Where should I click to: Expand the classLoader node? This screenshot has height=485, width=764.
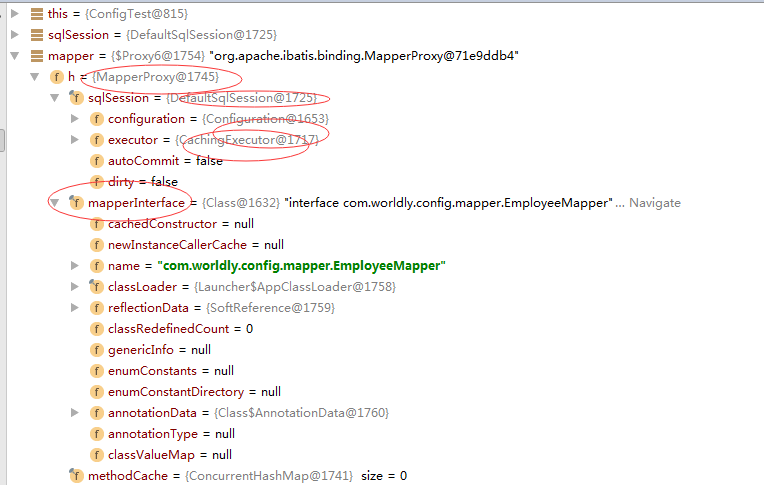click(75, 287)
